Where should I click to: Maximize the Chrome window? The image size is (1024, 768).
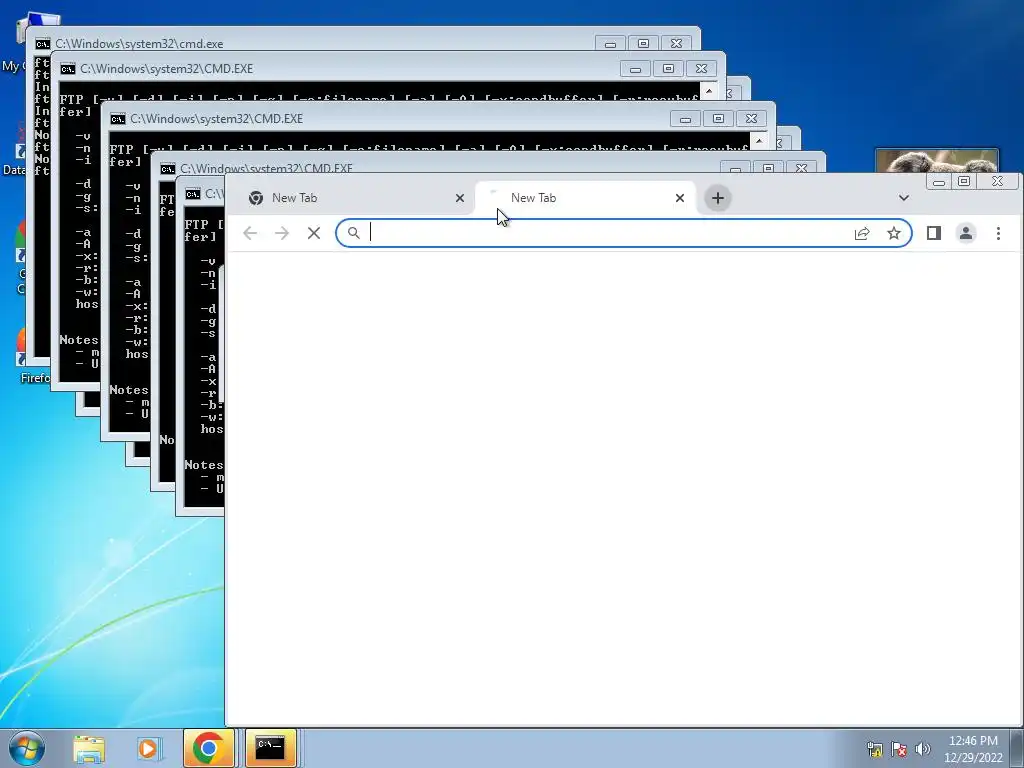pos(964,182)
